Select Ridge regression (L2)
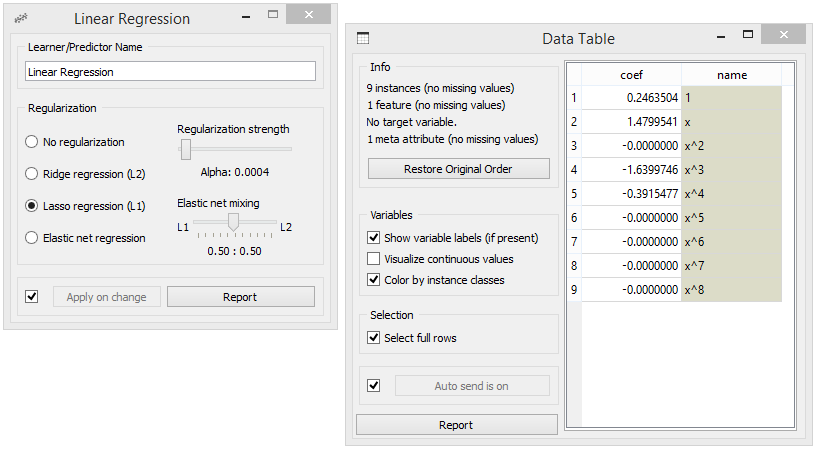816x449 pixels. [31, 174]
